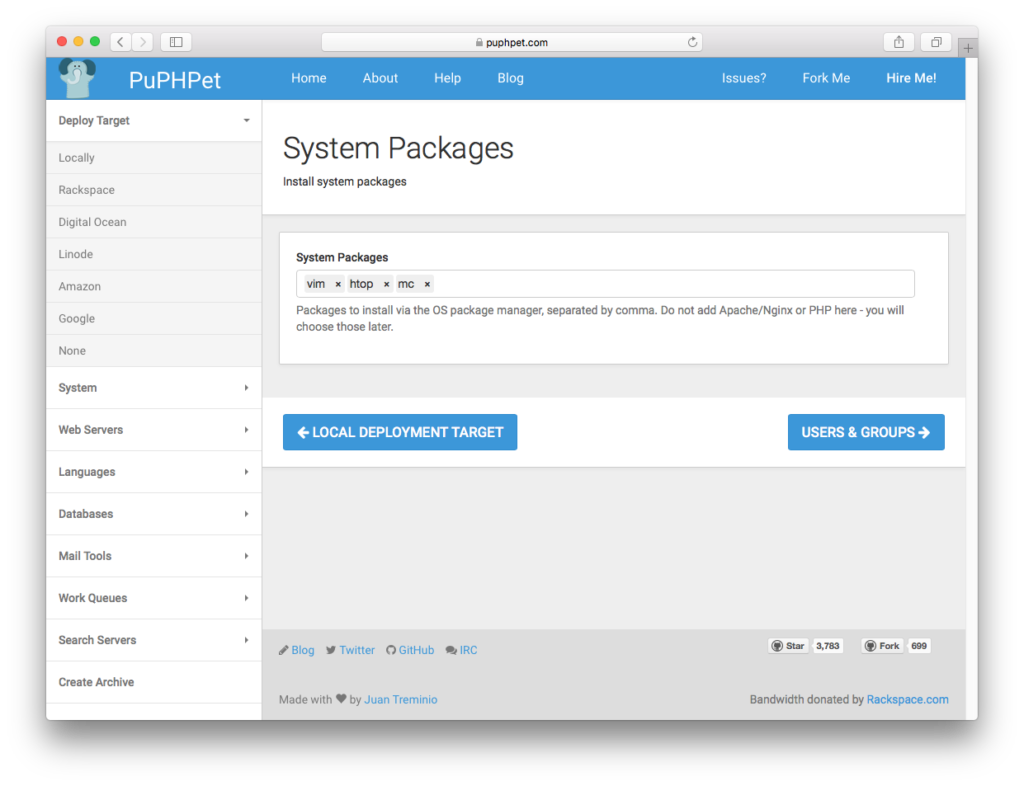Select Digital Ocean deploy target

click(x=154, y=222)
